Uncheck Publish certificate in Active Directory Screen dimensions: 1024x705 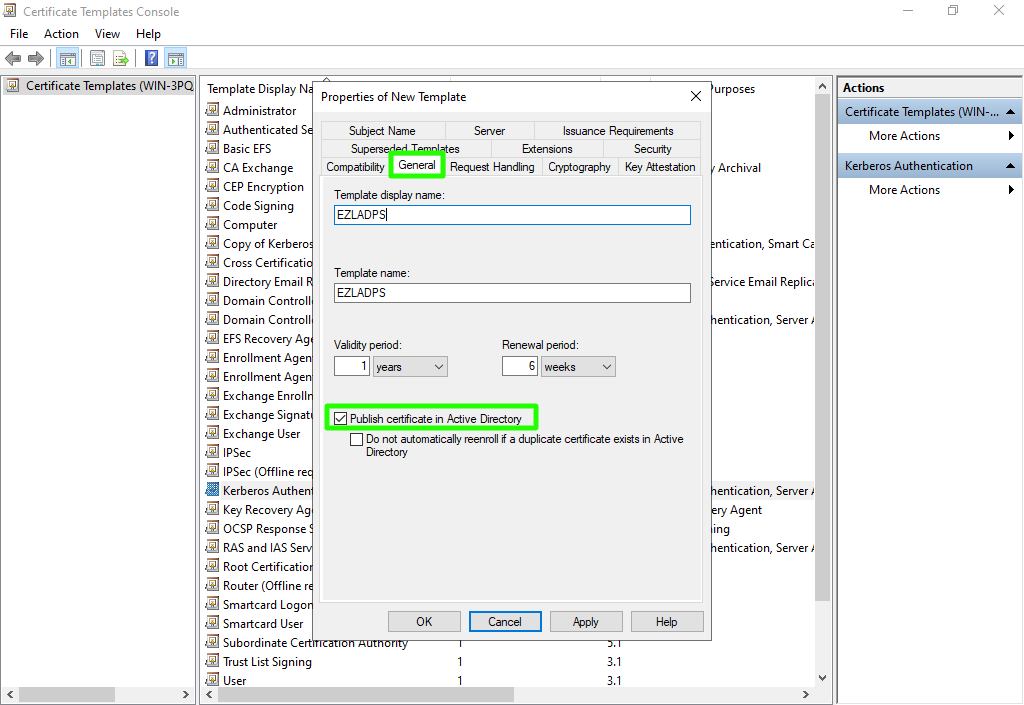click(341, 419)
